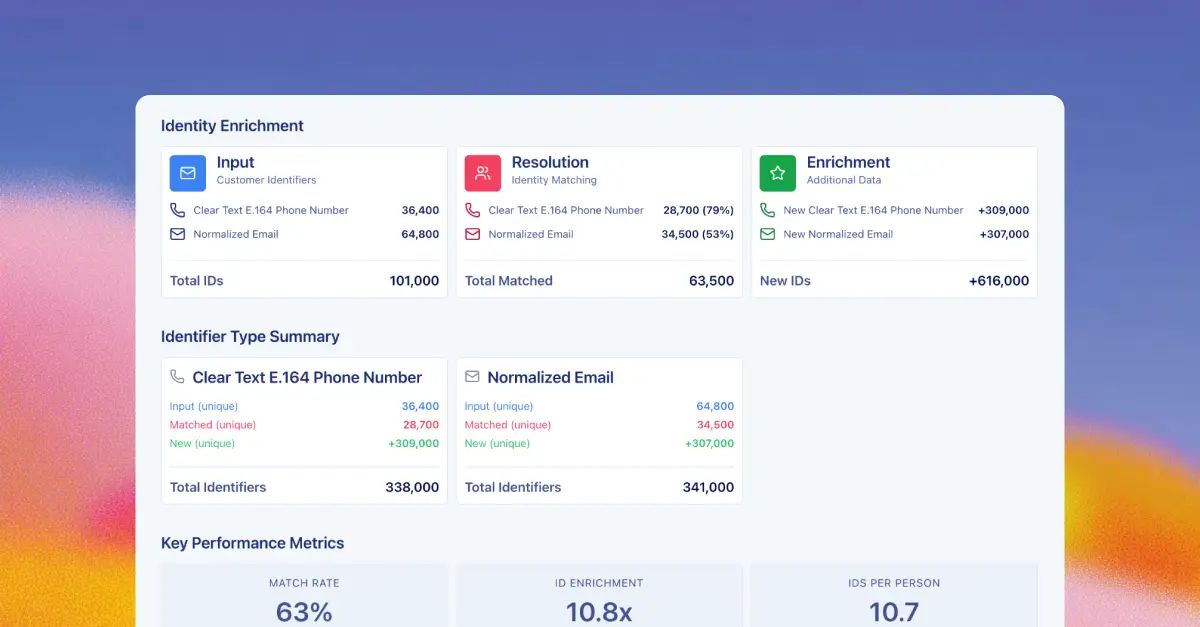The width and height of the screenshot is (1200, 627).
Task: Click 64,800 in the Input card
Action: [420, 234]
